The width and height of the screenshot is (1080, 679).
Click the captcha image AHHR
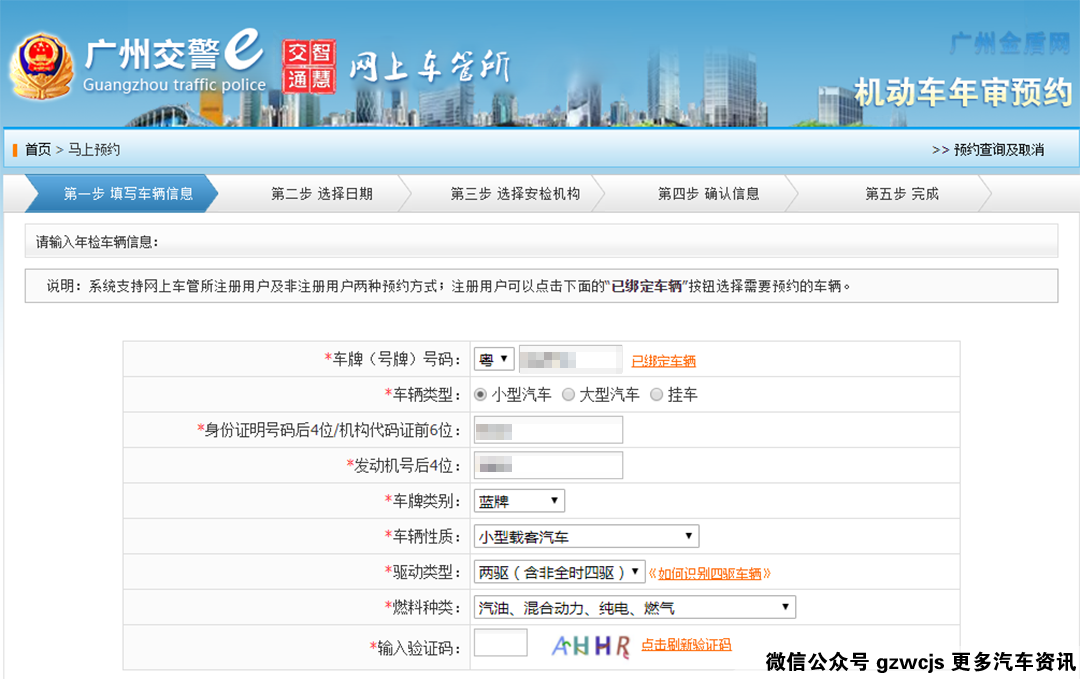pyautogui.click(x=591, y=645)
